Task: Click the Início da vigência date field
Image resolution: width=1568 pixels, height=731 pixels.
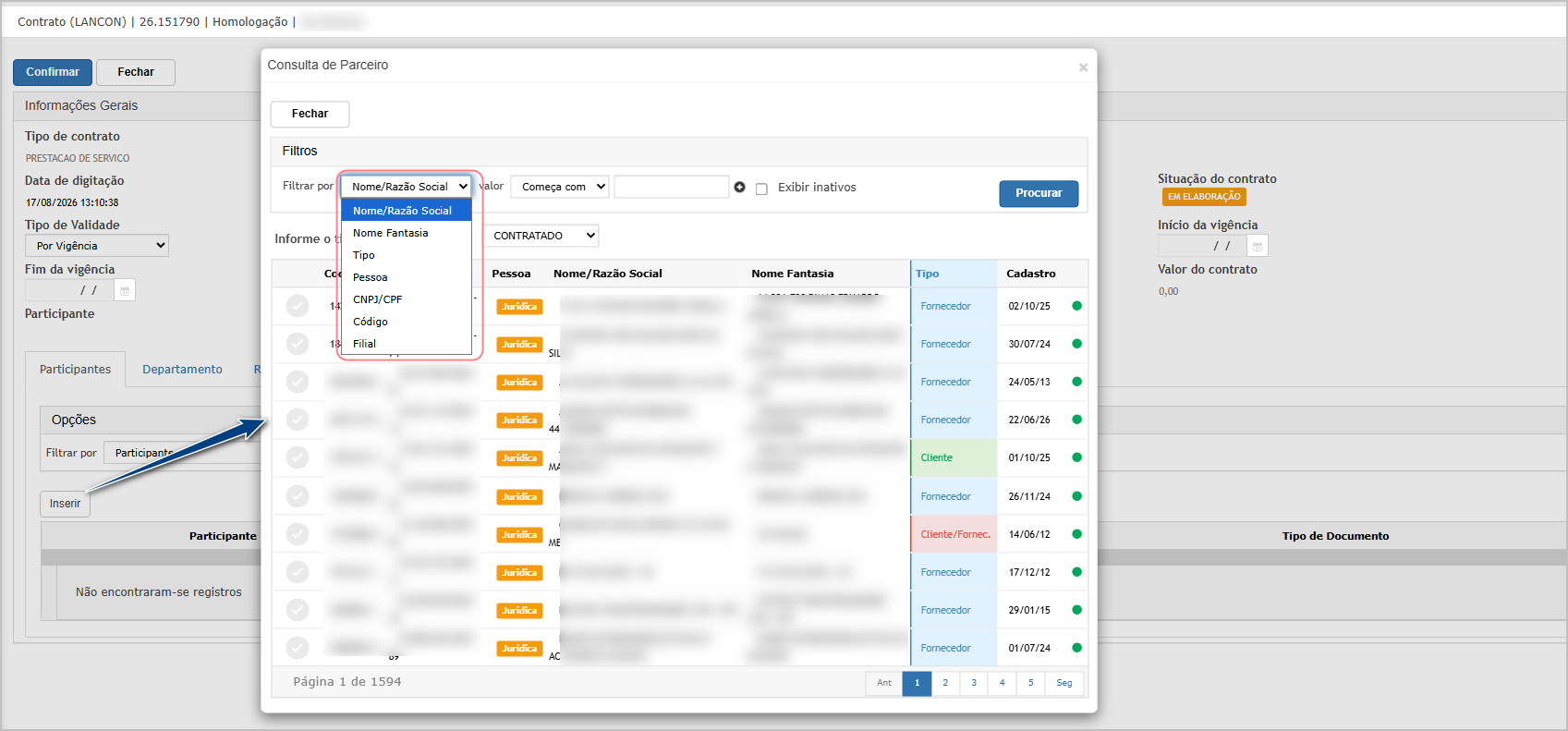Action: point(1202,246)
